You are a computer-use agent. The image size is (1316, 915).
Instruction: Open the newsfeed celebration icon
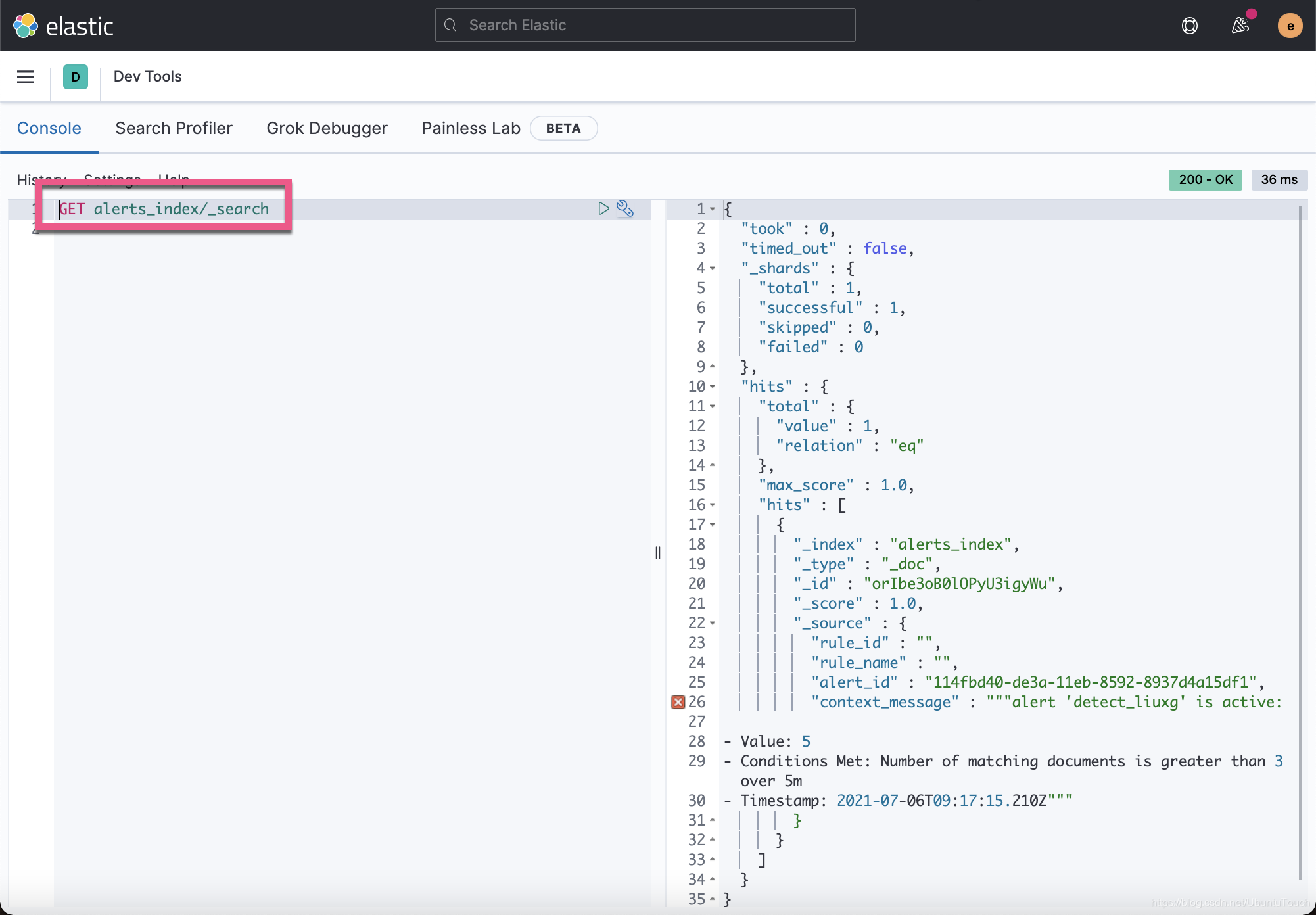[x=1240, y=26]
